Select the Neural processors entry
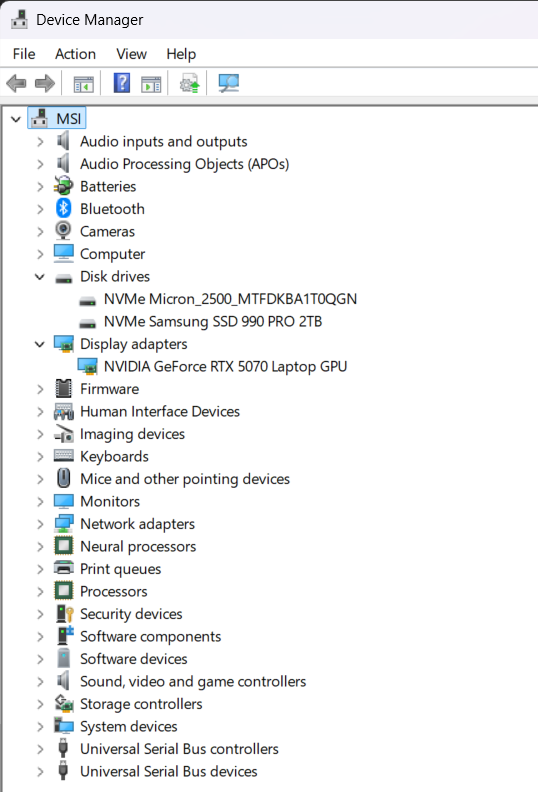538x792 pixels. 138,547
